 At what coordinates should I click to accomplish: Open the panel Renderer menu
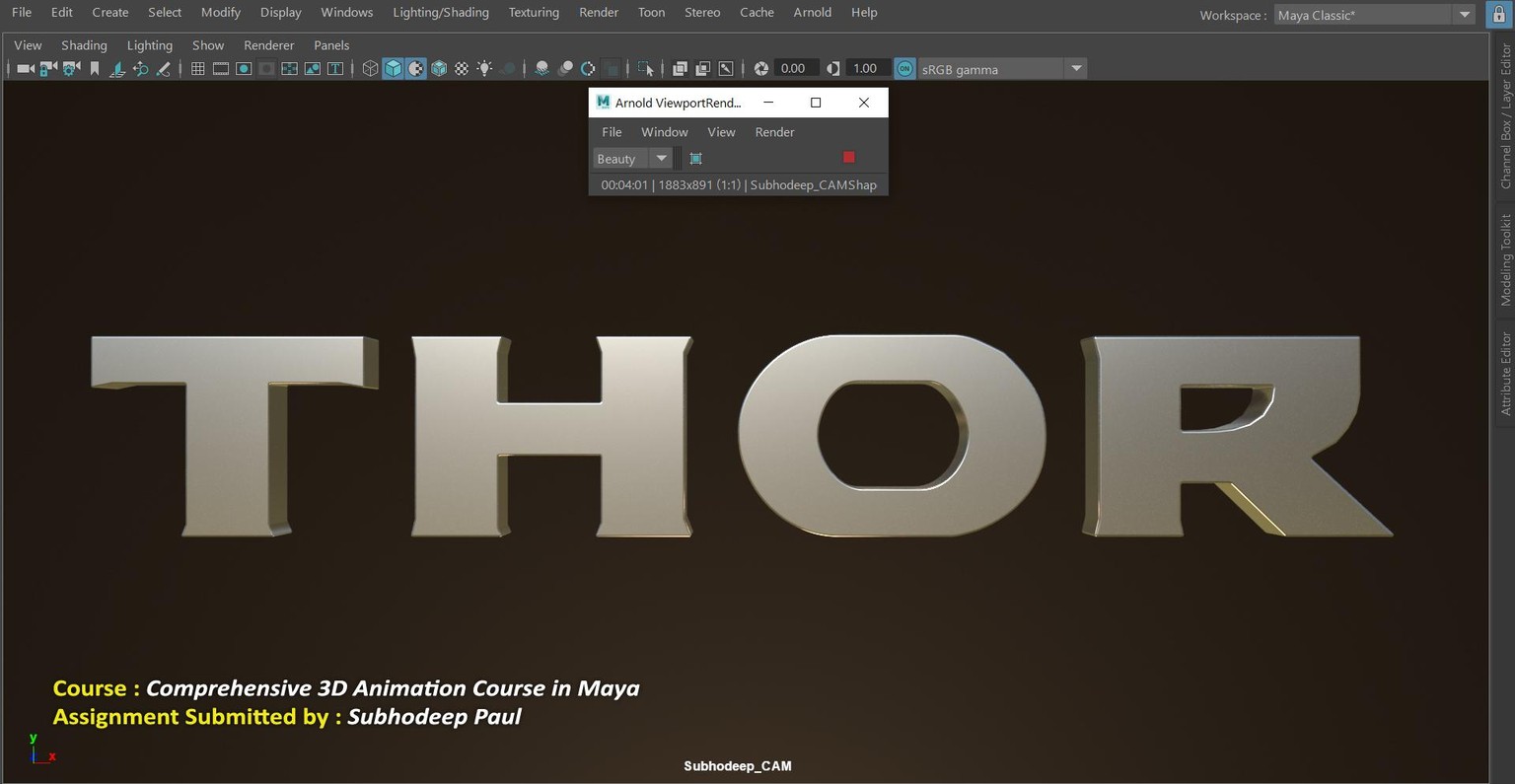click(269, 45)
